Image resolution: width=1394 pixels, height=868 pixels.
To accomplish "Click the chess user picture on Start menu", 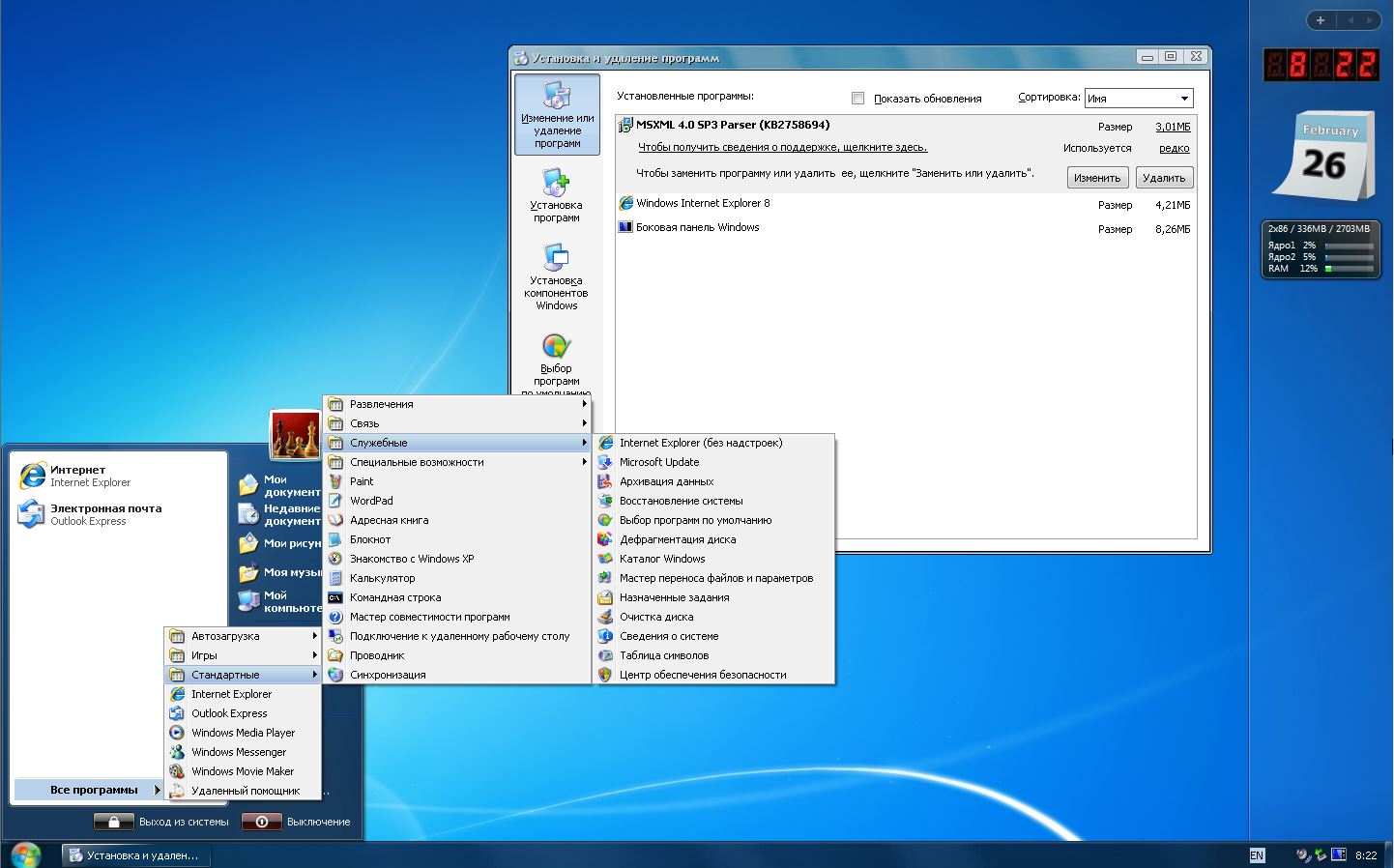I will 295,435.
